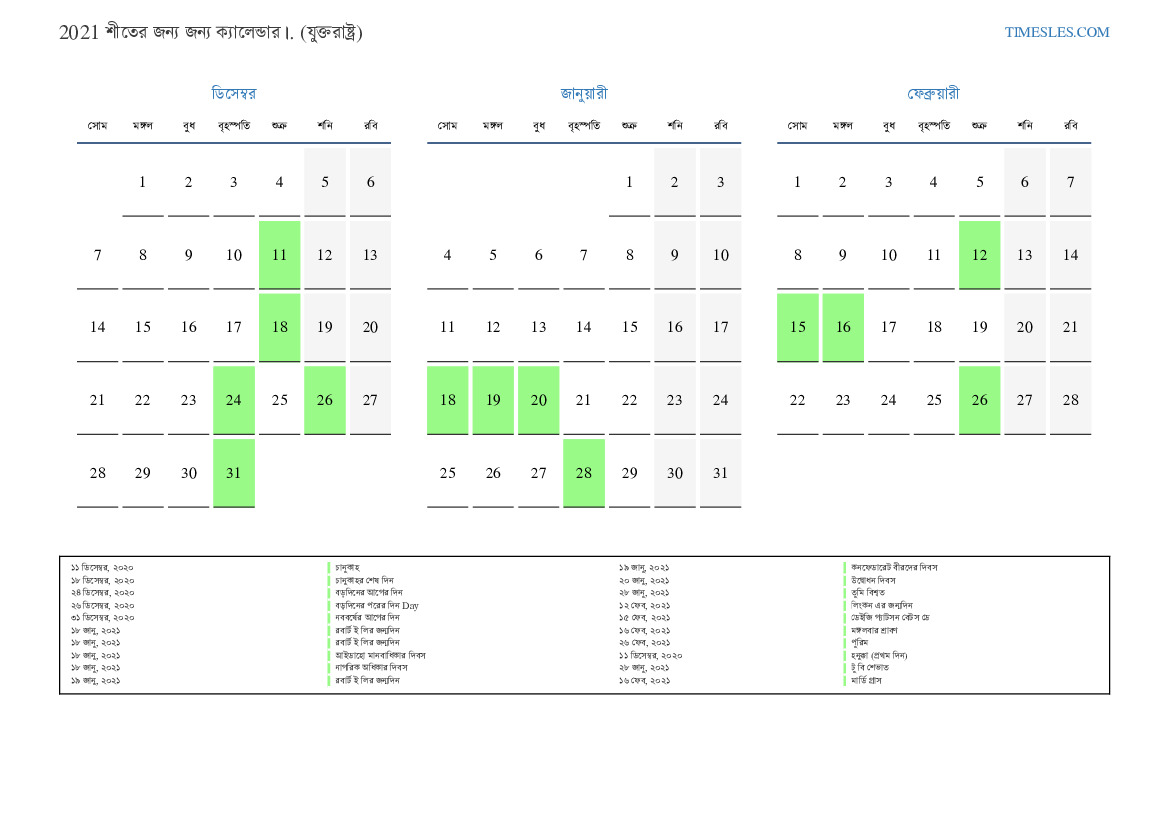Screen dimensions: 1169x827
Task: Click 'উদ্বোধন দিবস' legend entry
Action: click(x=873, y=580)
